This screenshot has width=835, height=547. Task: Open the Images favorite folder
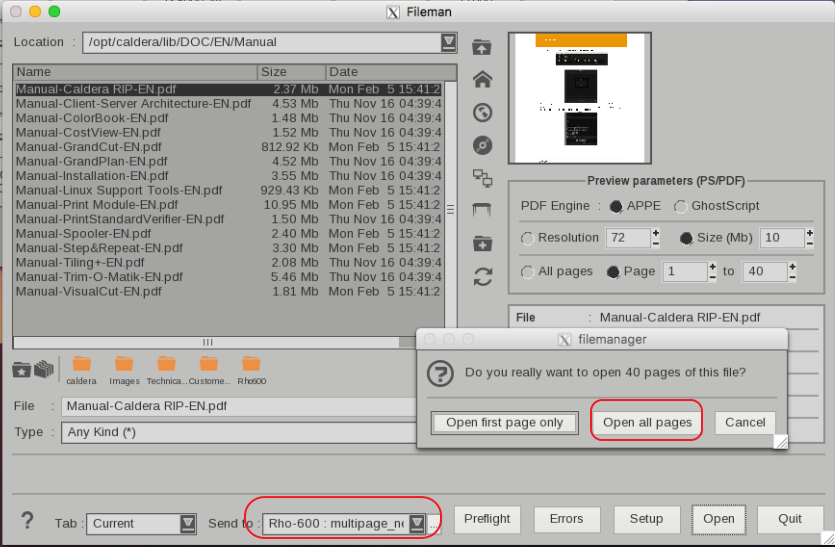pos(124,371)
